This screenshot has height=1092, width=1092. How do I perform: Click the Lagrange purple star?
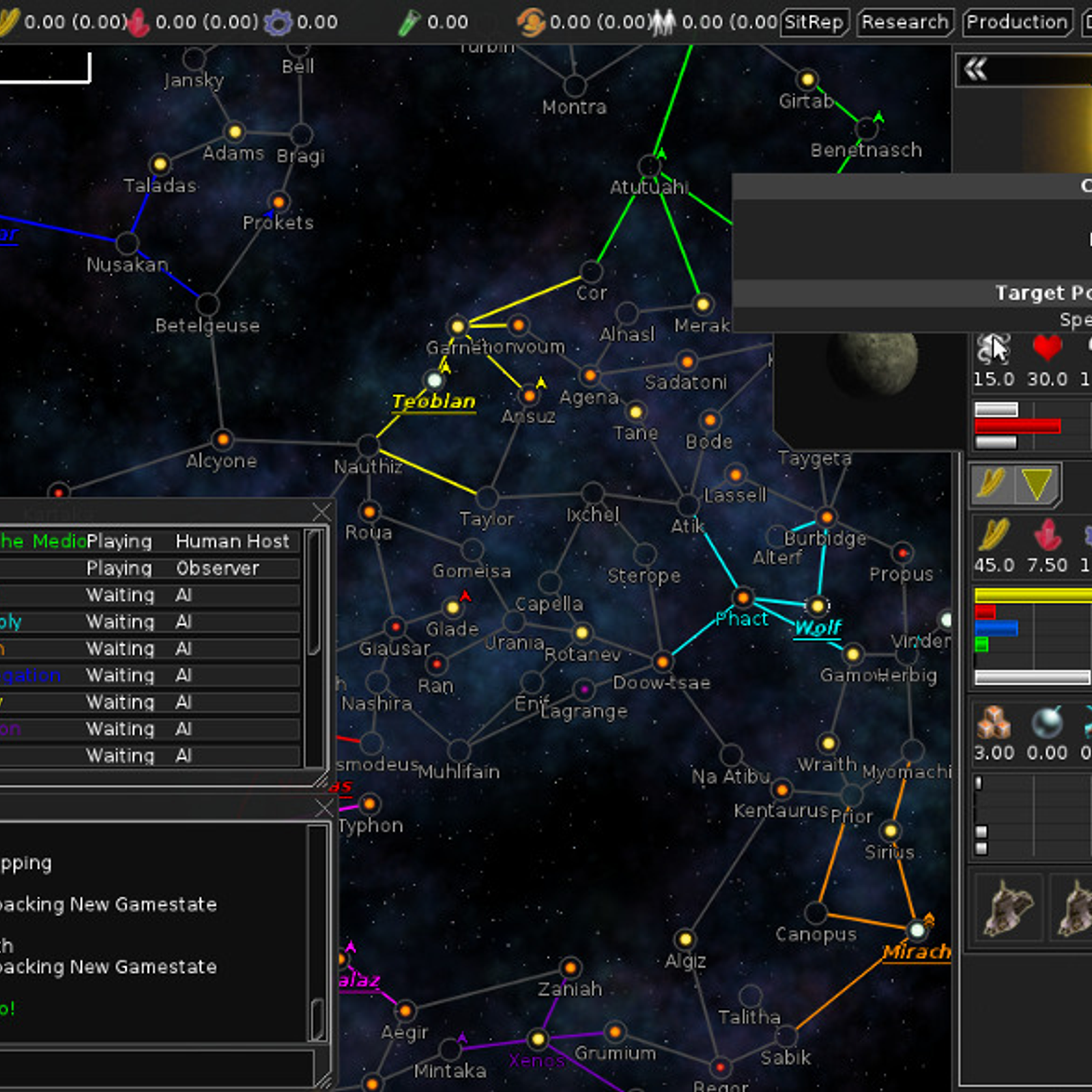[584, 690]
